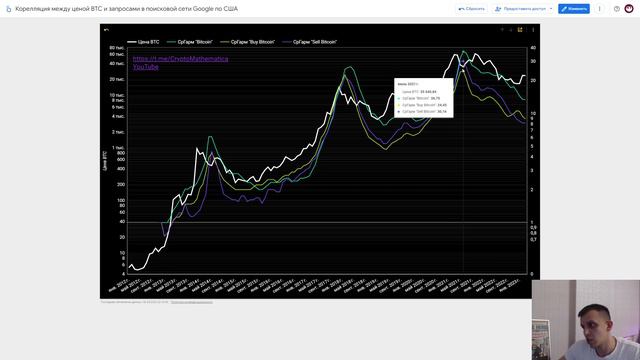Click the blue Изменить edit button
The width and height of the screenshot is (640, 360).
pyautogui.click(x=574, y=9)
